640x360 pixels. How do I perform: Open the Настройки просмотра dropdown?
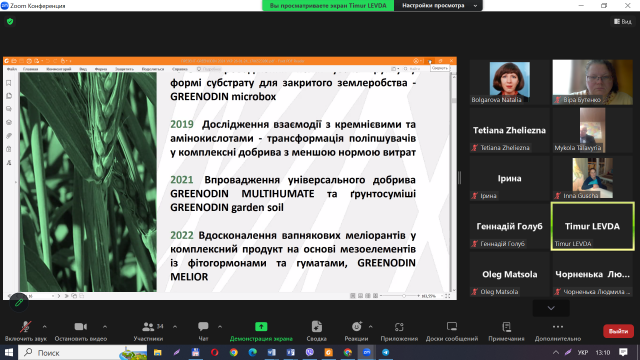tap(438, 6)
